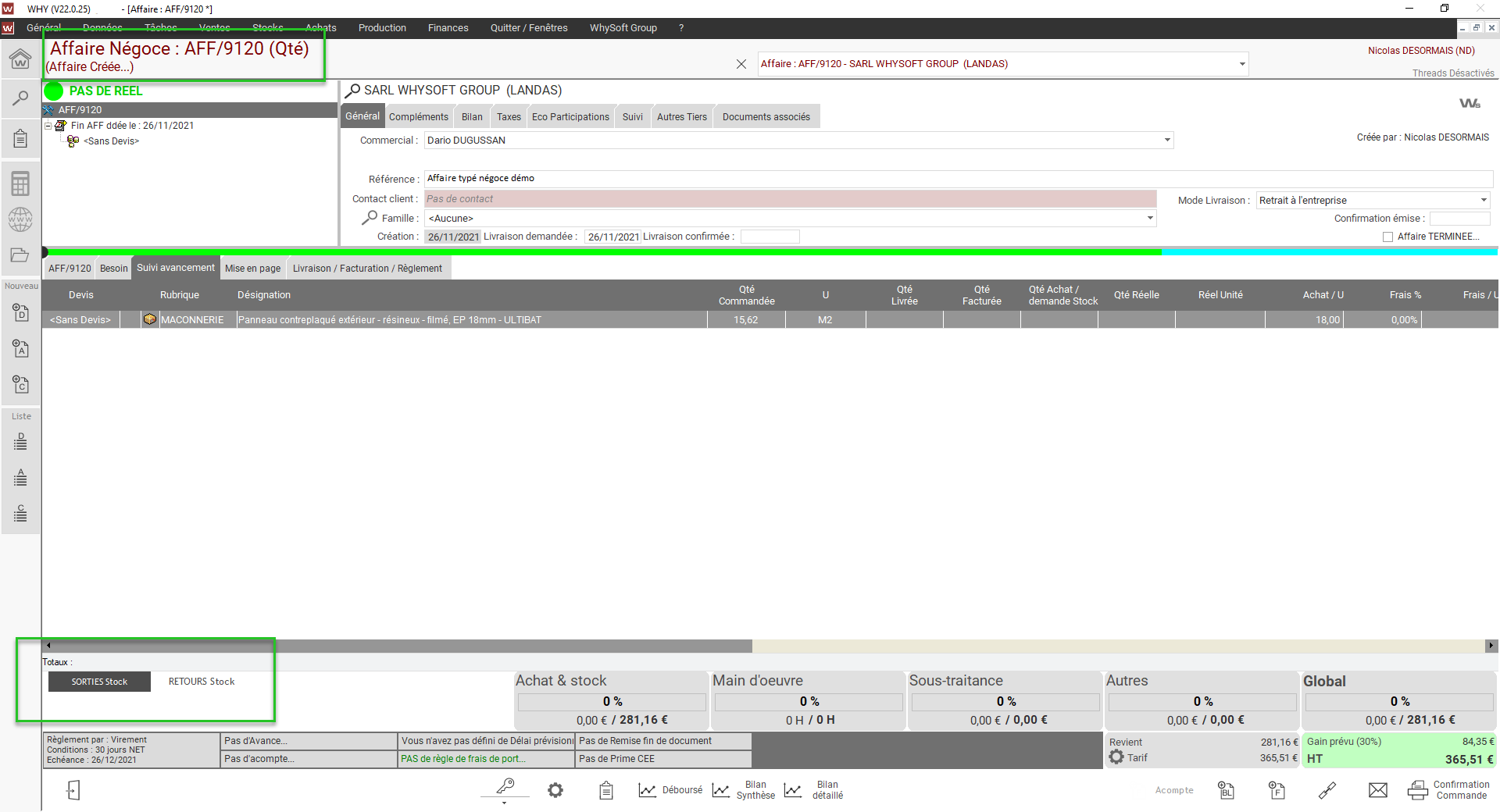Open the folder icon in left sidebar
The width and height of the screenshot is (1500, 812).
[20, 255]
